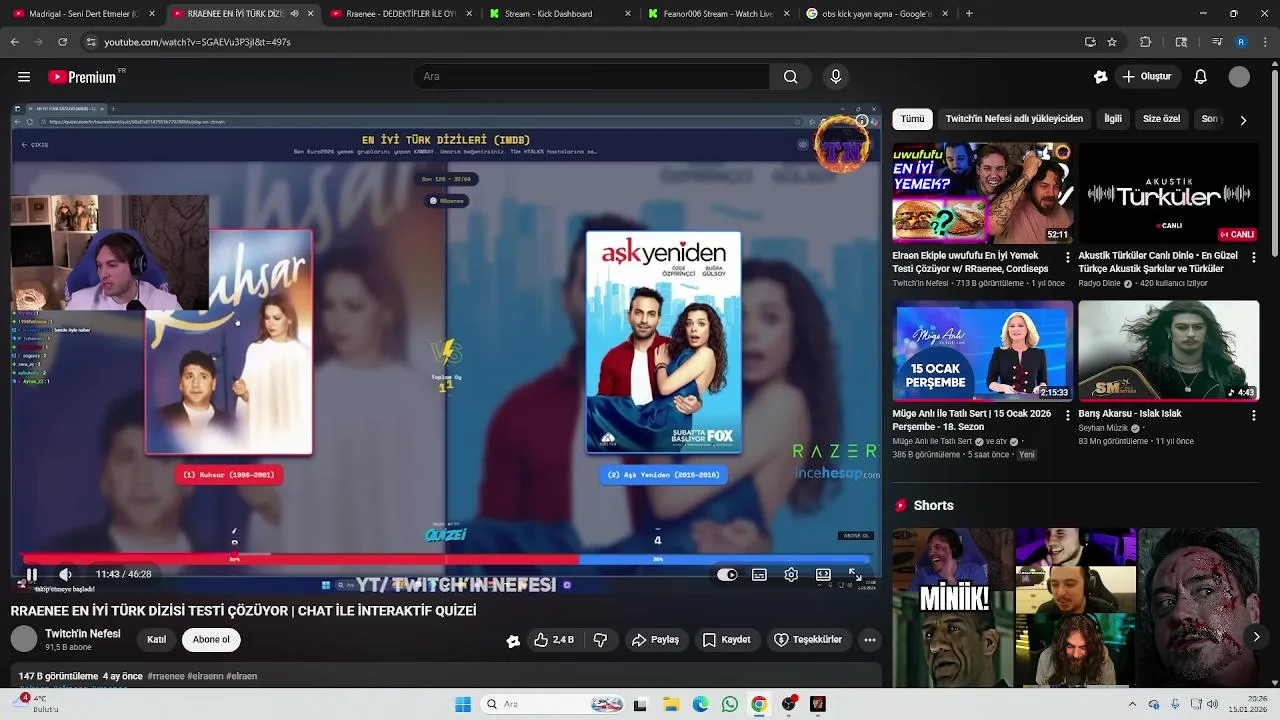The width and height of the screenshot is (1280, 720).
Task: Pause the video playback
Action: [x=32, y=575]
